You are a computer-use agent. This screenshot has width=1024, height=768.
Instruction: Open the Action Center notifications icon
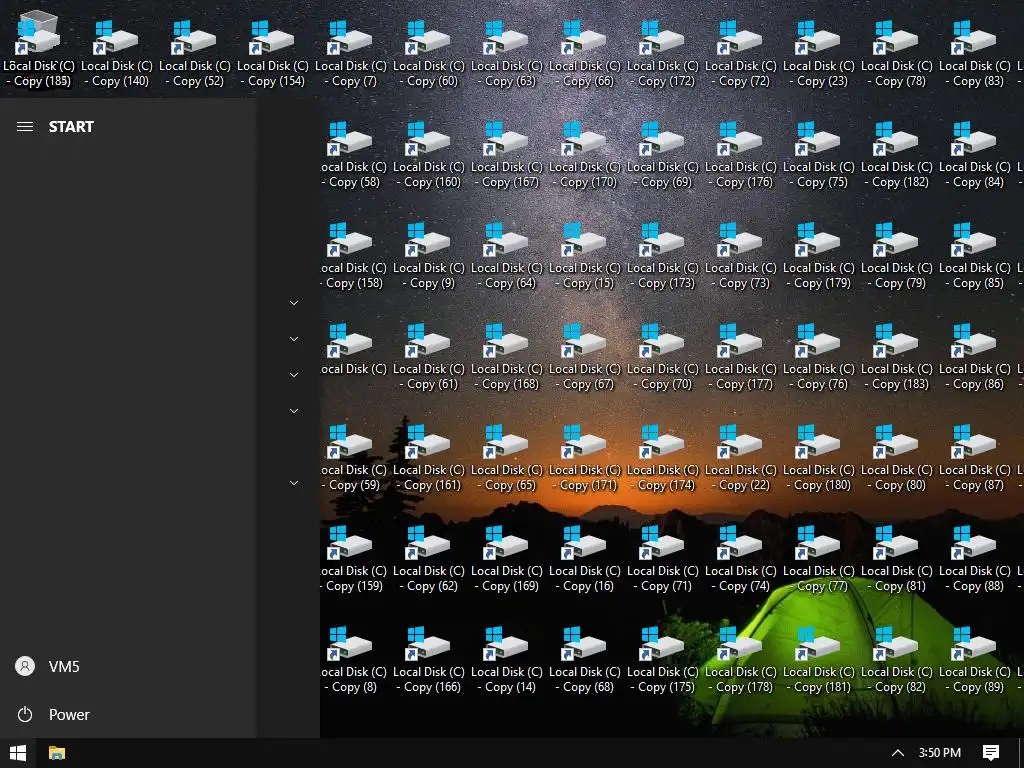pos(991,753)
